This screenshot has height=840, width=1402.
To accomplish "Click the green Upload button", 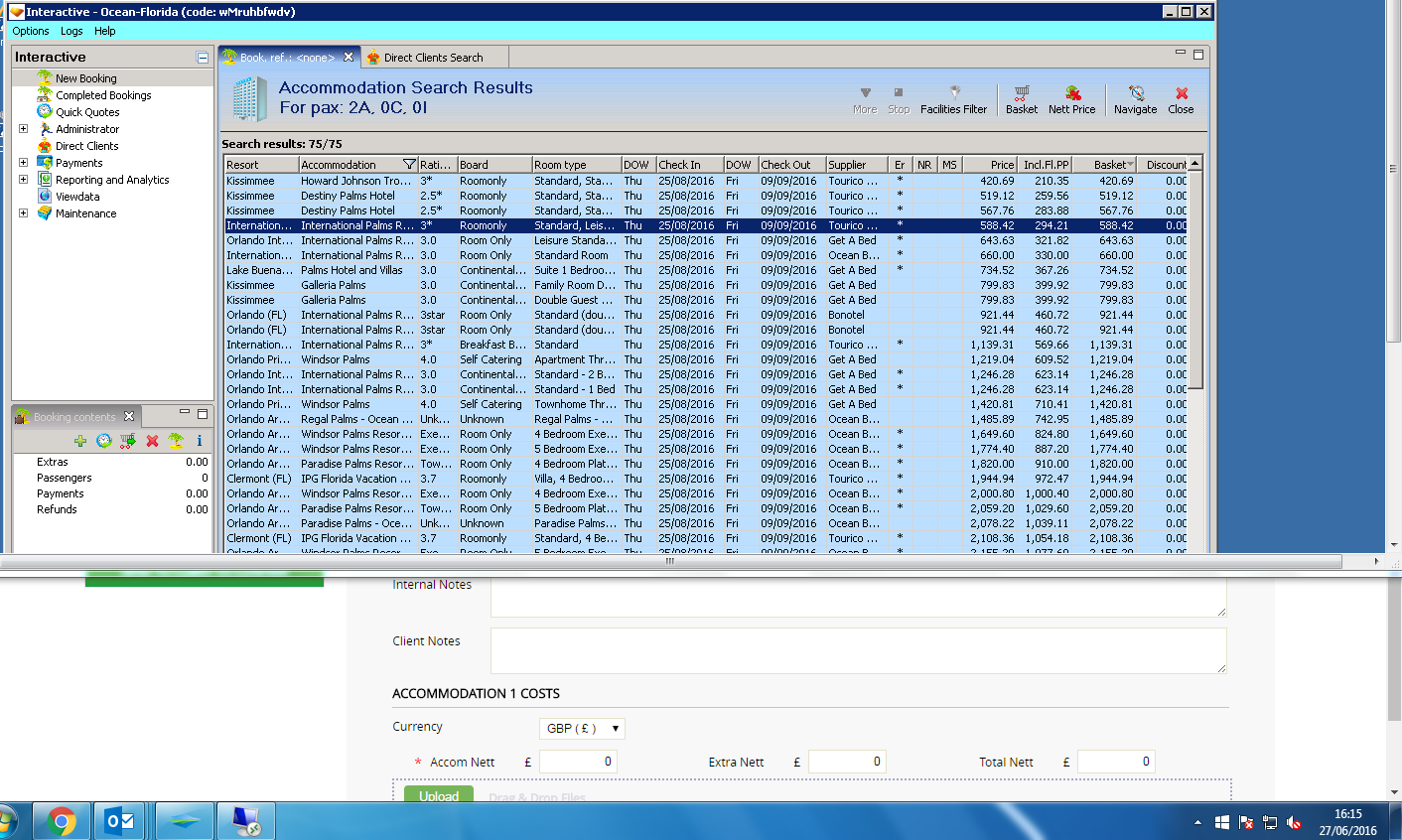I will coord(438,795).
